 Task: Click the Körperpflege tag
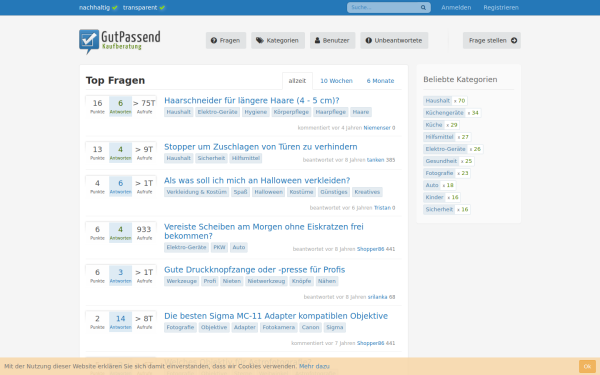(x=291, y=112)
